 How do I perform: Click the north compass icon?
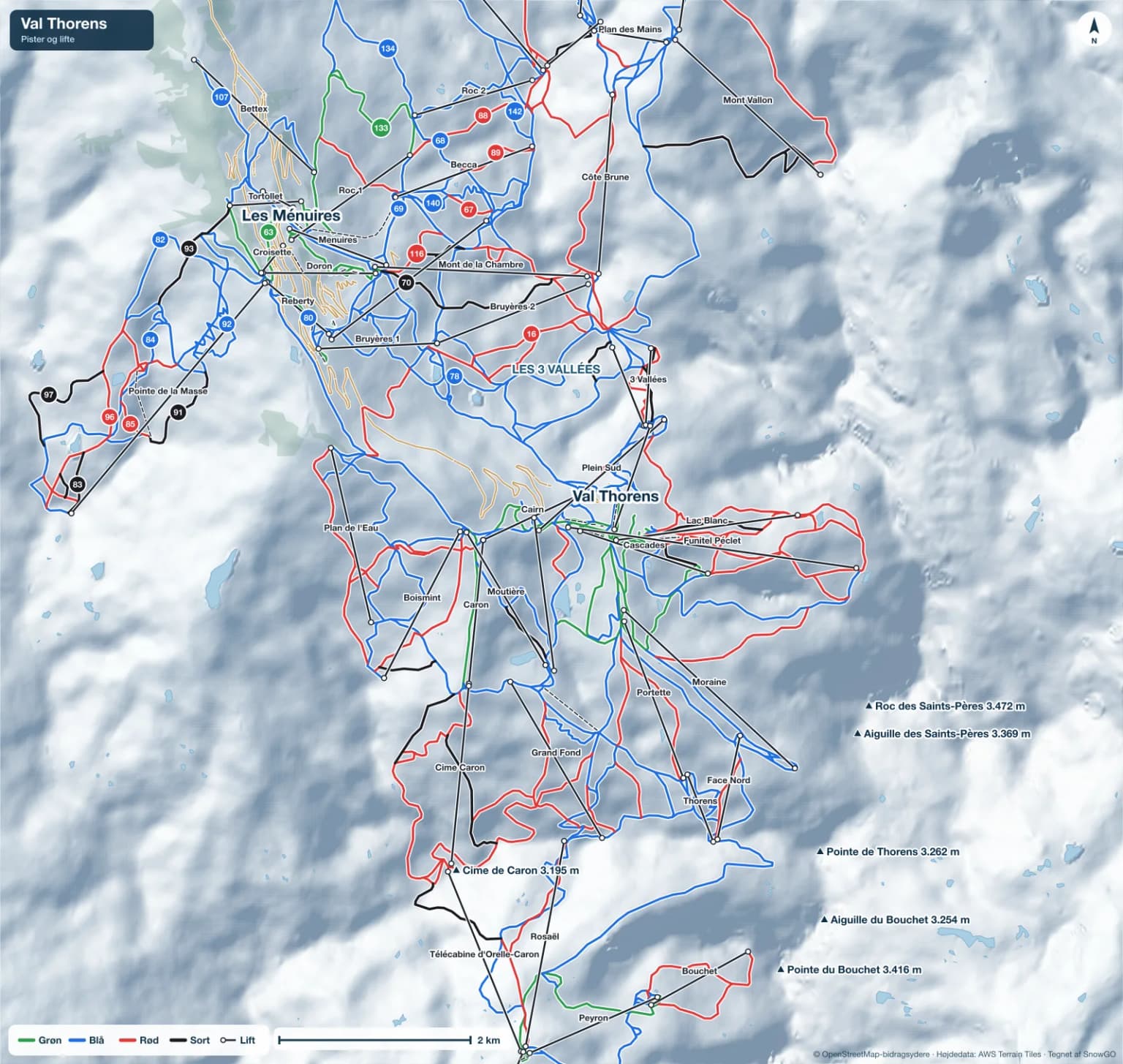click(x=1094, y=30)
